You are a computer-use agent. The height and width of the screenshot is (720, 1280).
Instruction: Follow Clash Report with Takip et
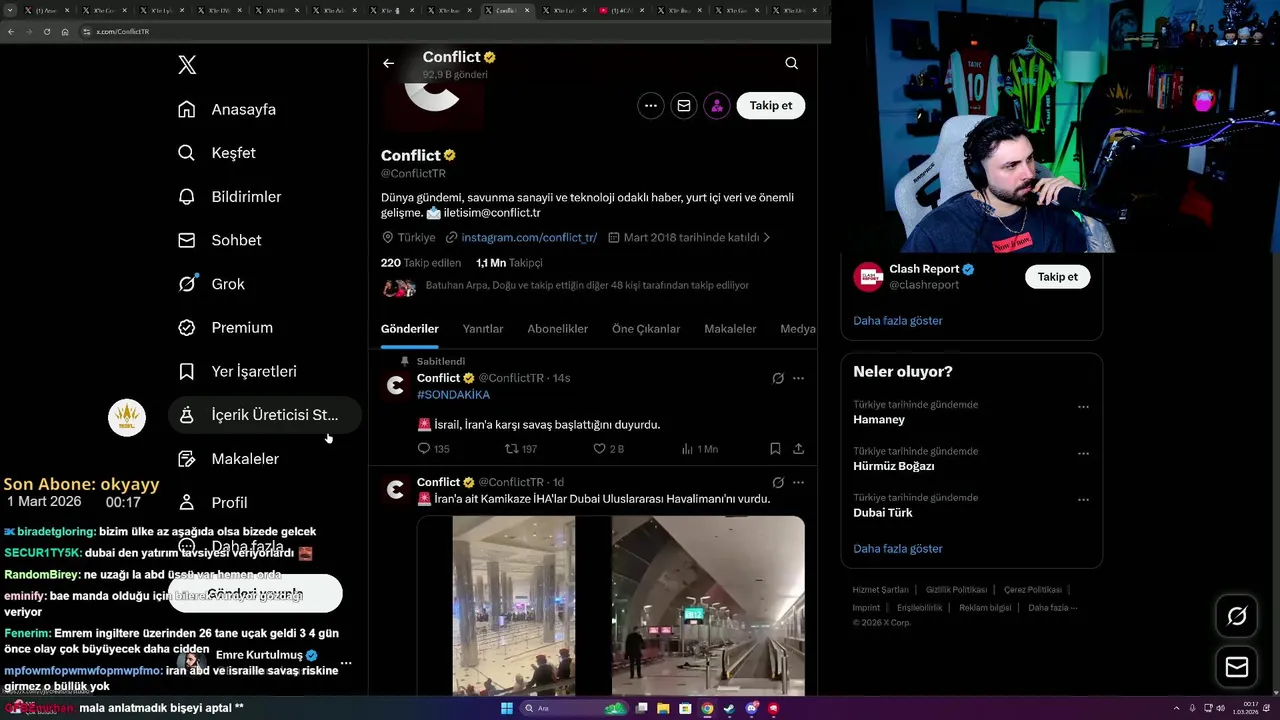pos(1057,277)
